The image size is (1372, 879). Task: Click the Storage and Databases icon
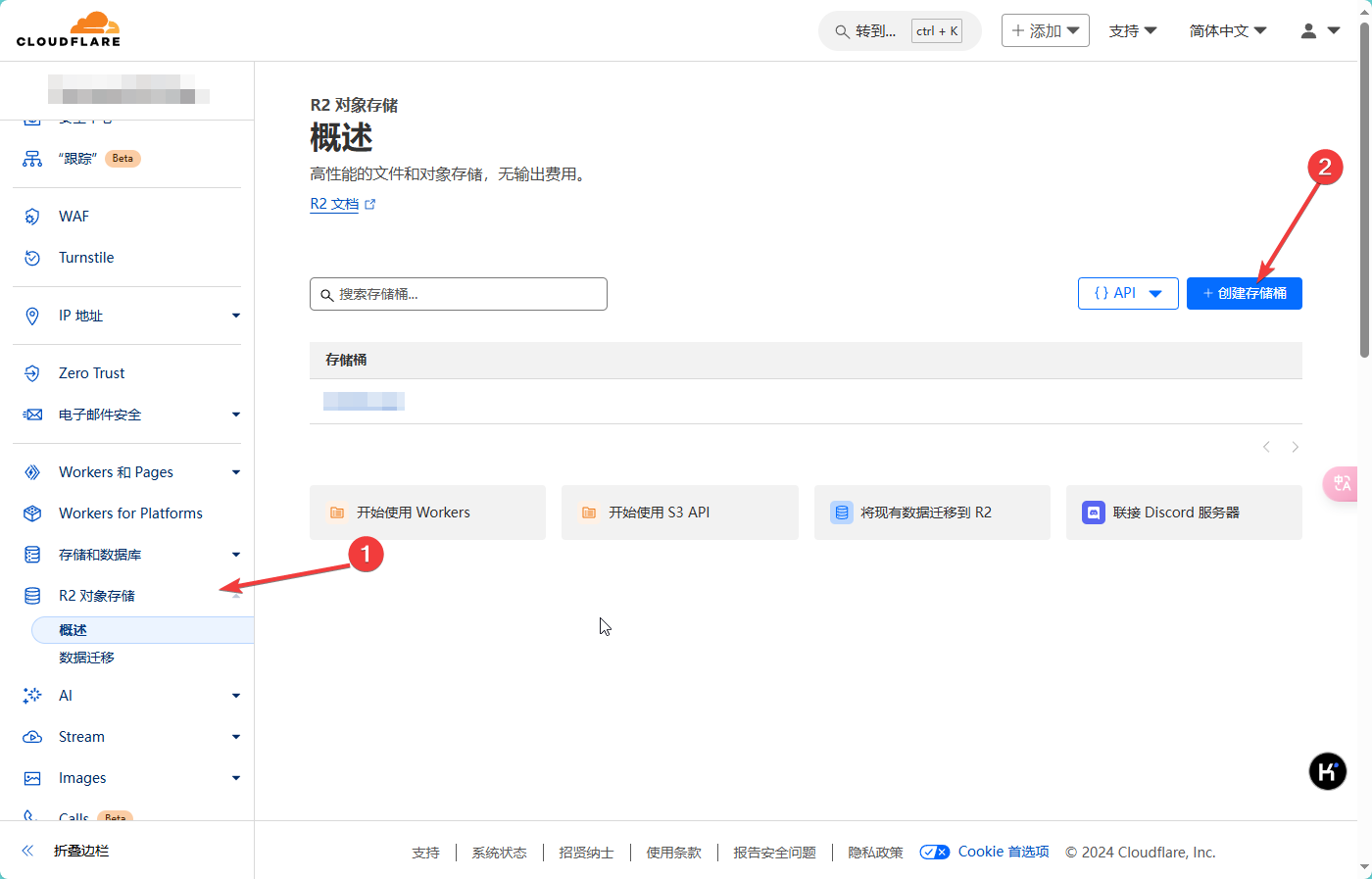[32, 555]
